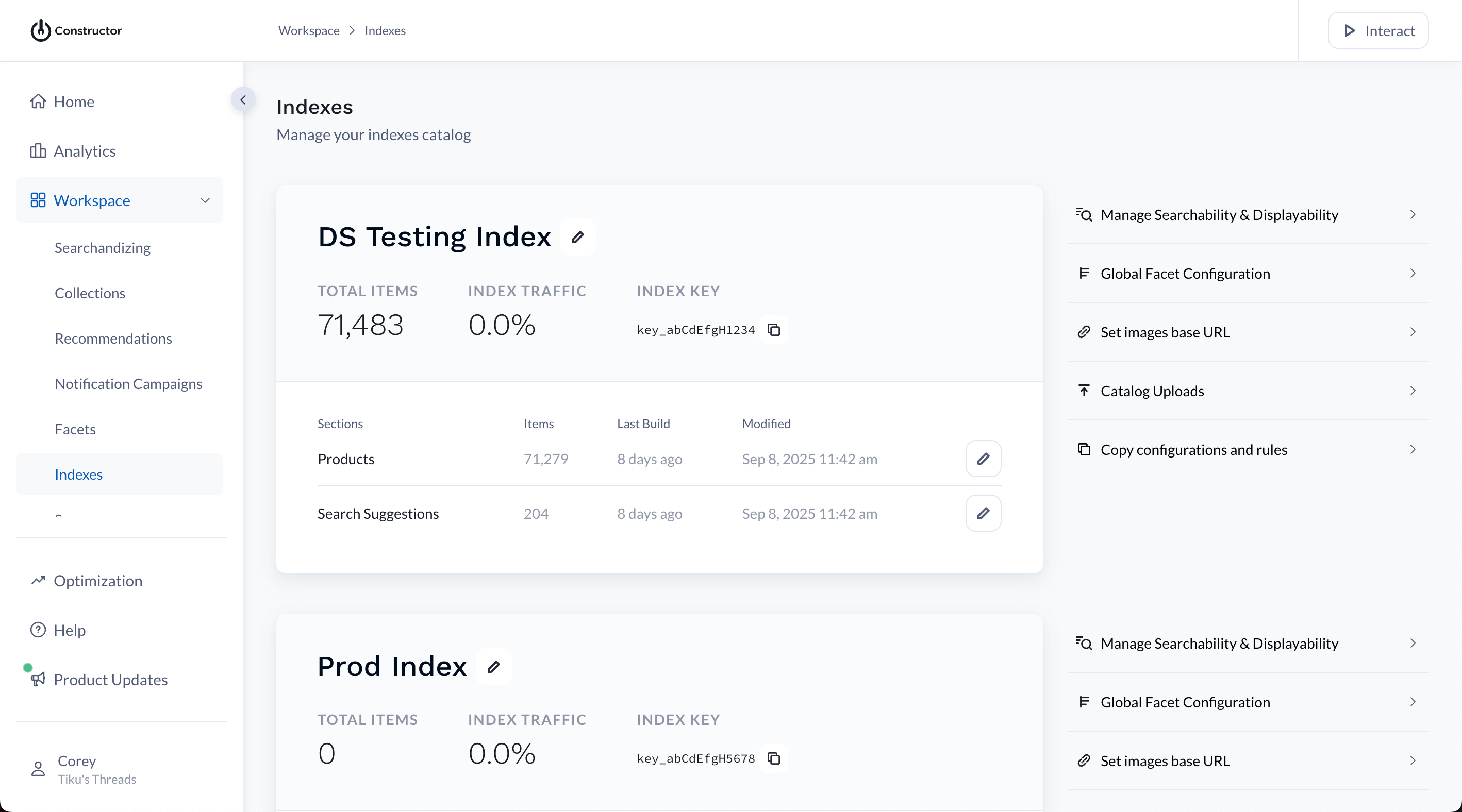Click the key_abCdEfgH1234 index key text

[x=696, y=329]
